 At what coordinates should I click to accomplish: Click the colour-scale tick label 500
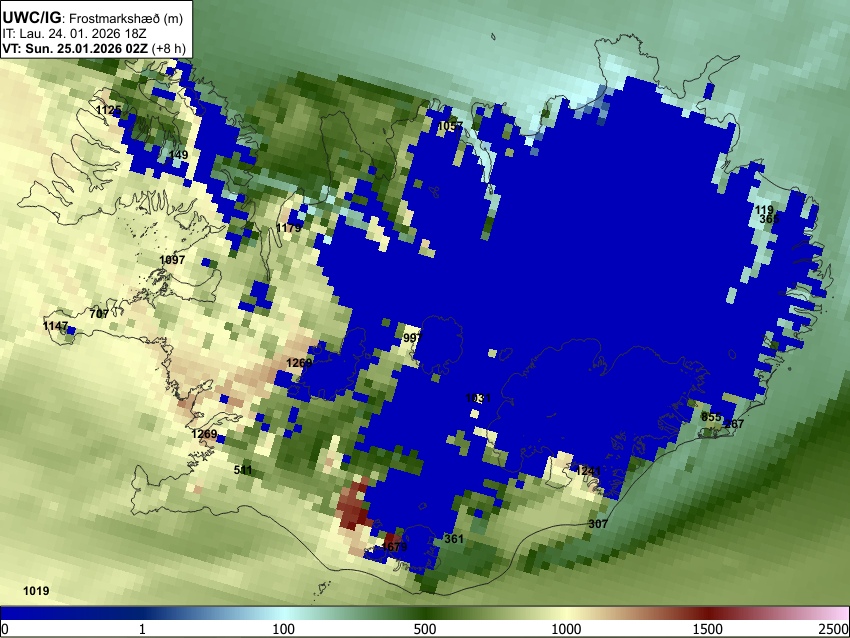pos(425,629)
